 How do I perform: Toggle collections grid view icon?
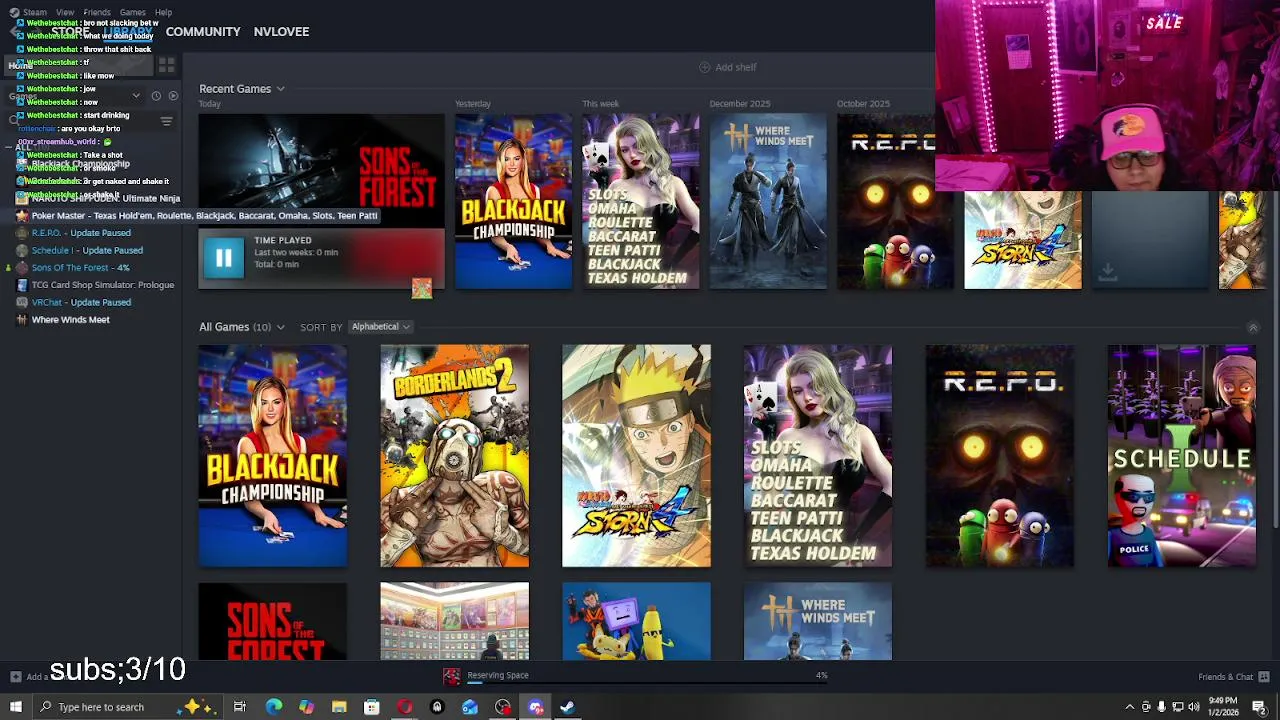pyautogui.click(x=166, y=66)
